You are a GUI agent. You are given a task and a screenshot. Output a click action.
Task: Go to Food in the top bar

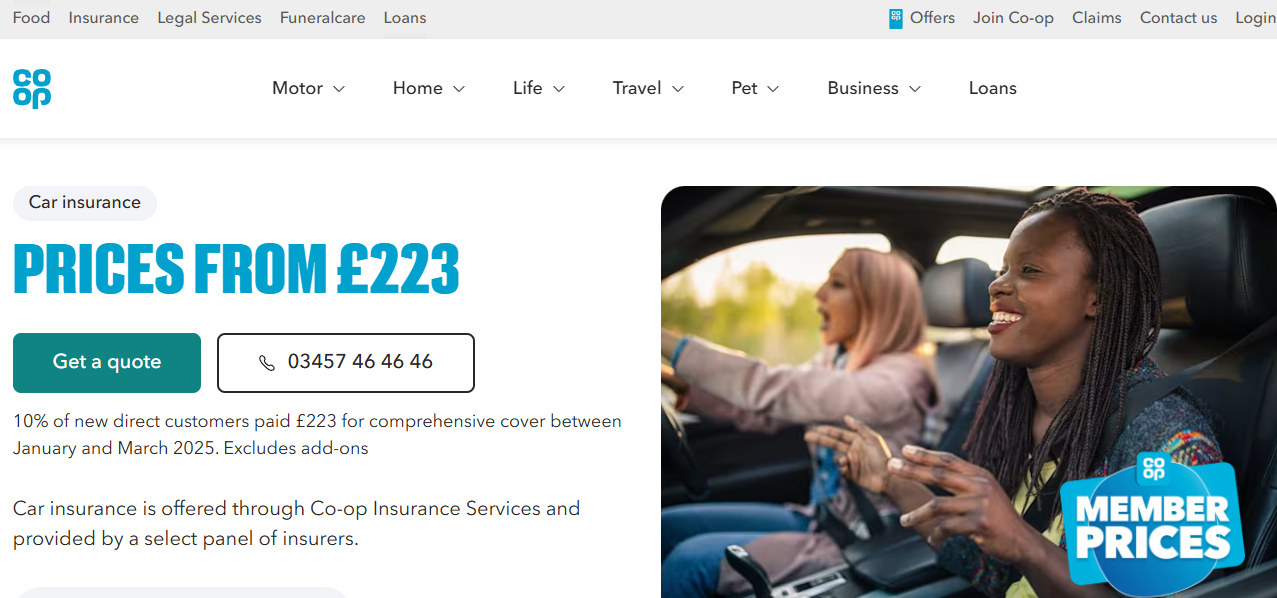[x=31, y=18]
